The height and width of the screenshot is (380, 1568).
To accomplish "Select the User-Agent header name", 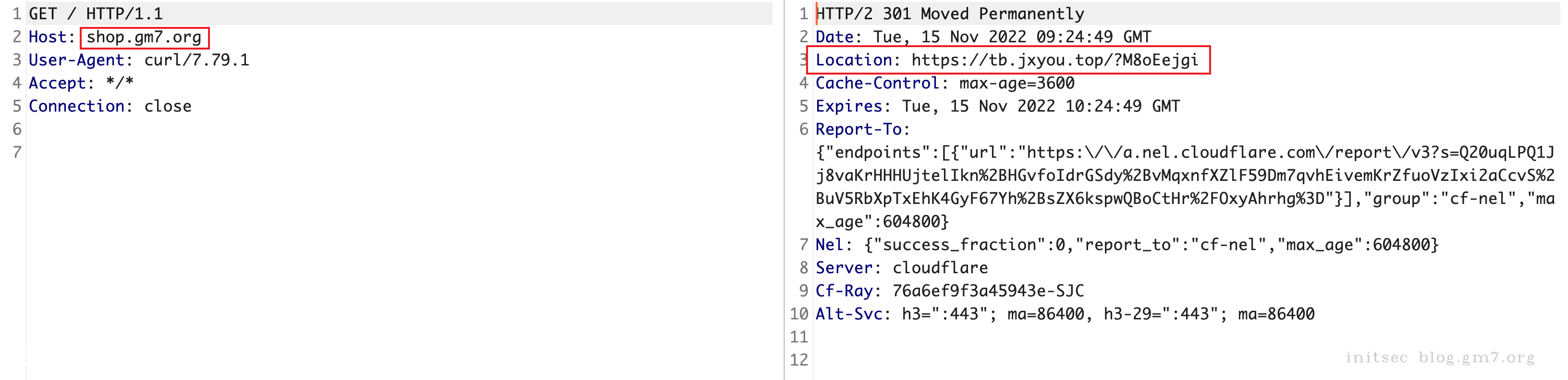I will (76, 60).
